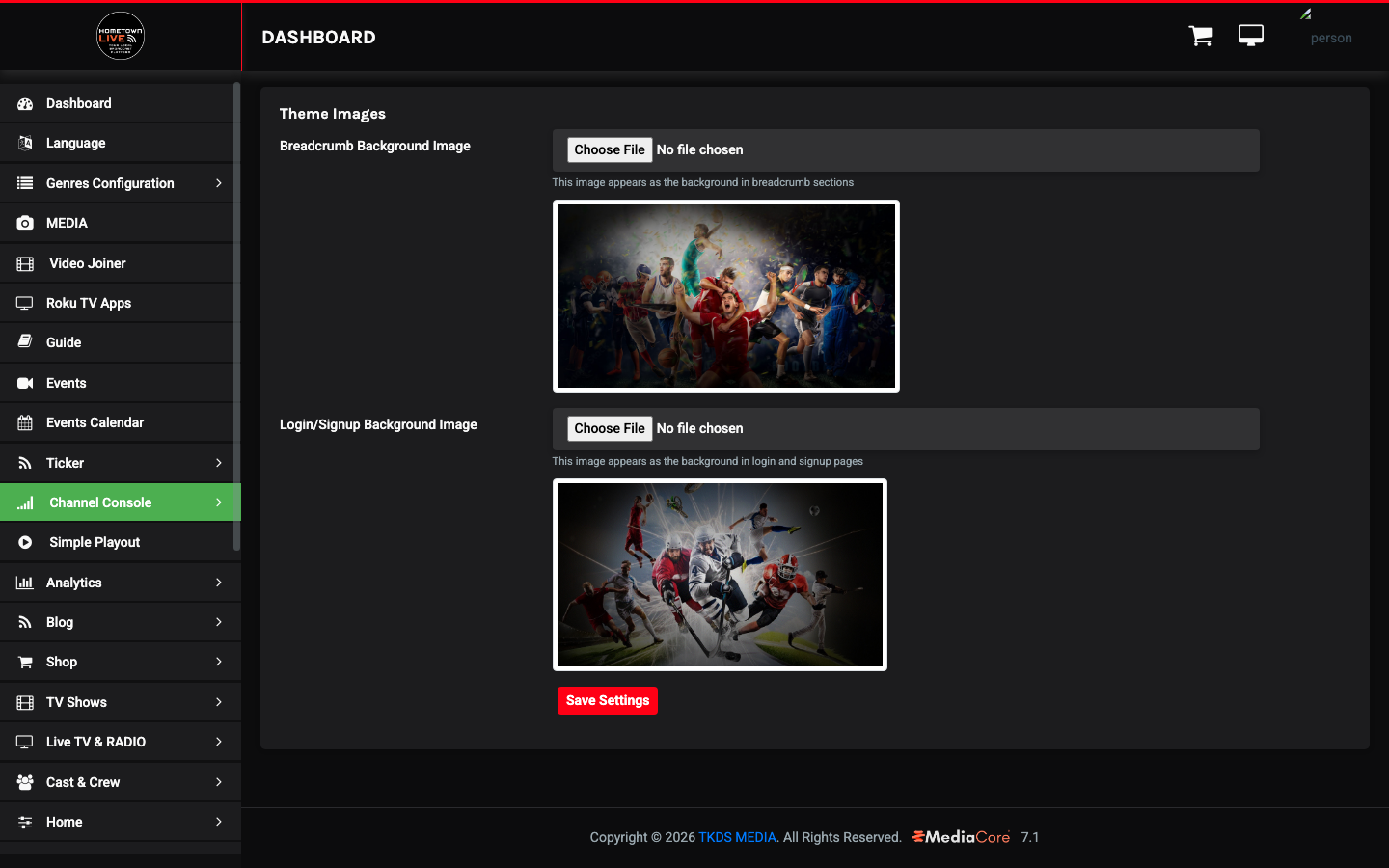The image size is (1389, 868).
Task: Click the login/signup hockey background preview
Action: (720, 575)
